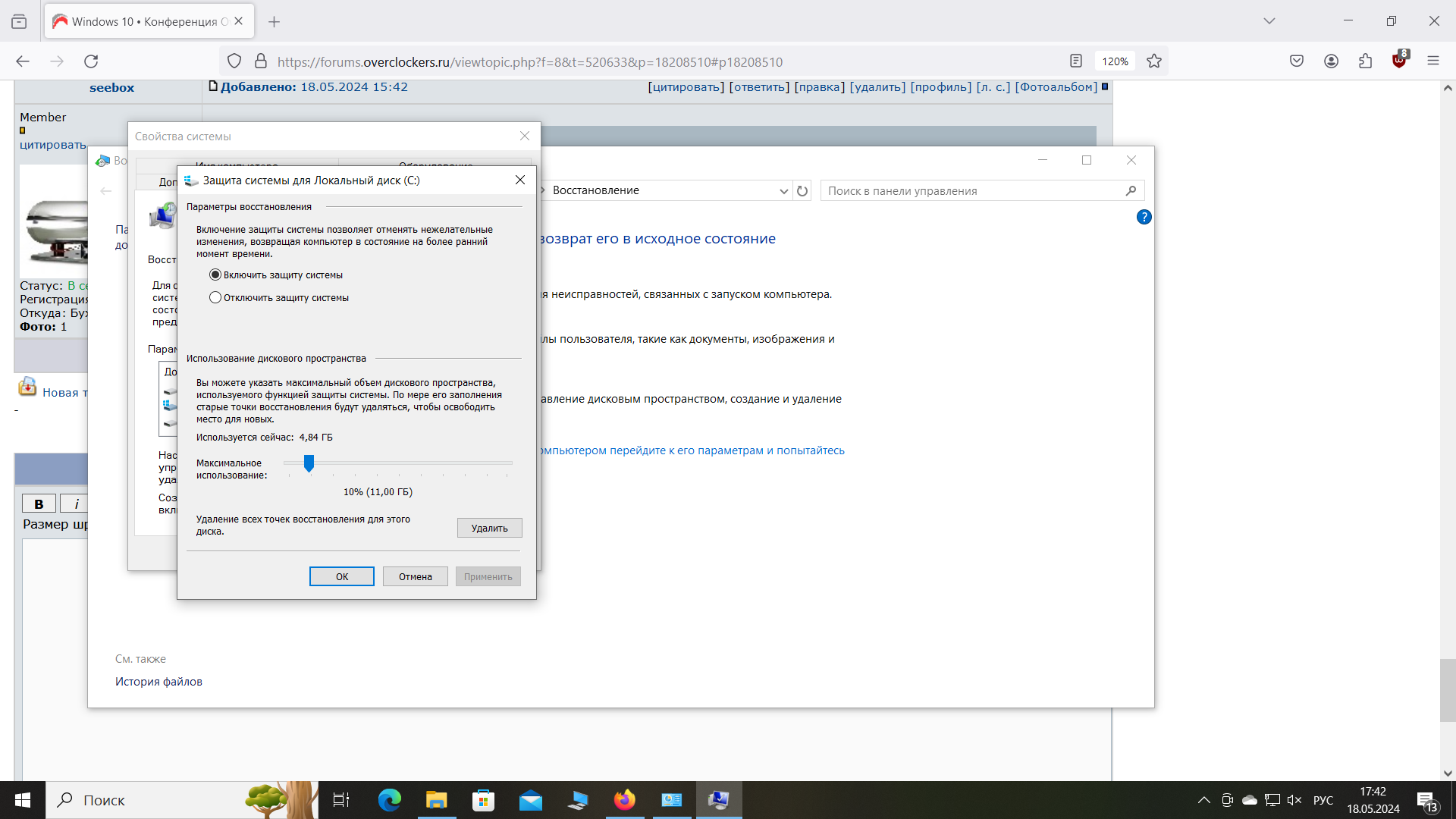Image resolution: width=1456 pixels, height=819 pixels.
Task: Open the Firefox list all tabs chevron
Action: [1269, 21]
